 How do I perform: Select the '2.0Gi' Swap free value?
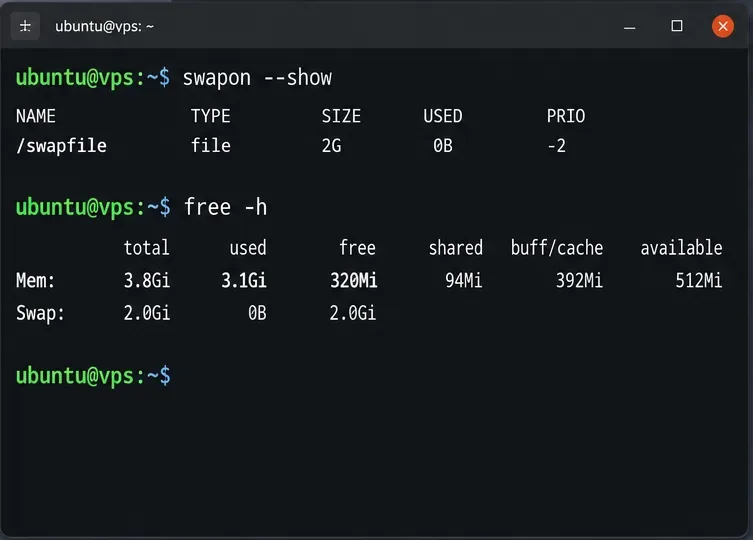[x=352, y=313]
